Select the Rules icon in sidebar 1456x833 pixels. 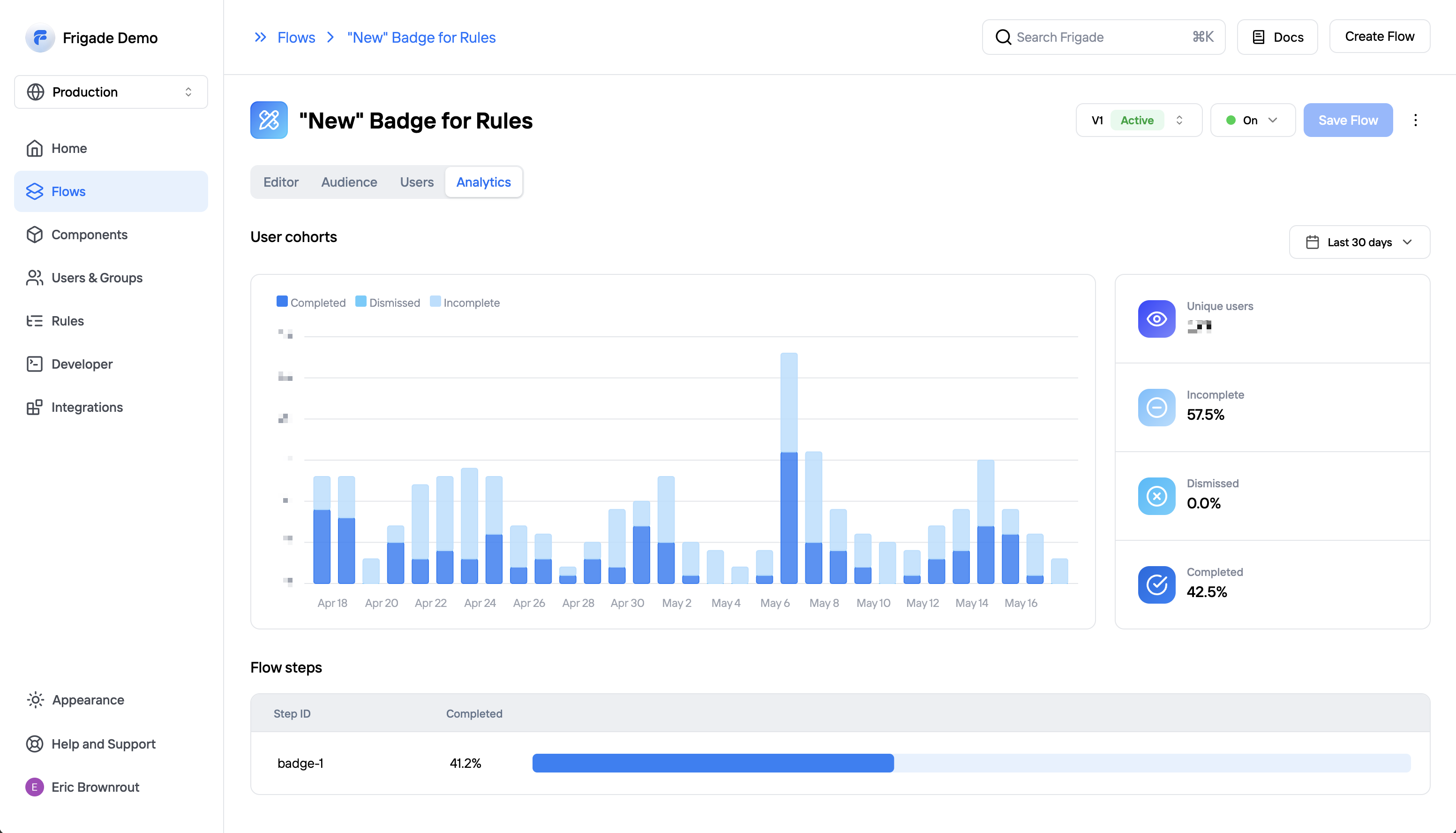[35, 320]
